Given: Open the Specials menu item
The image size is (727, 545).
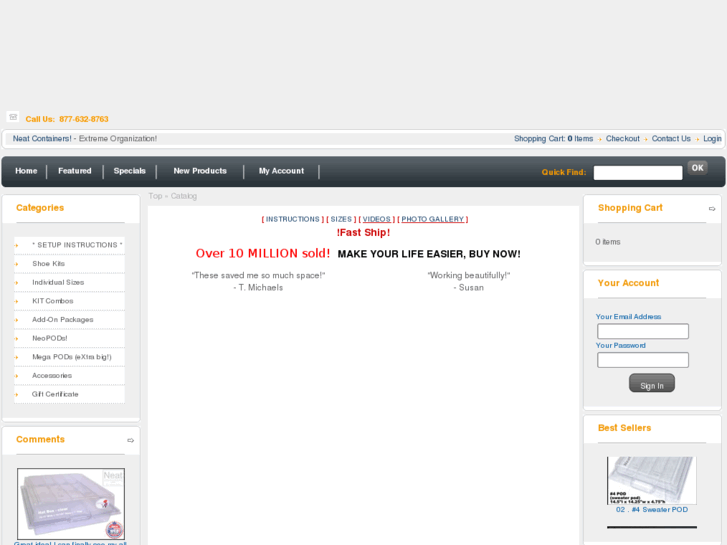Looking at the screenshot, I should [130, 171].
